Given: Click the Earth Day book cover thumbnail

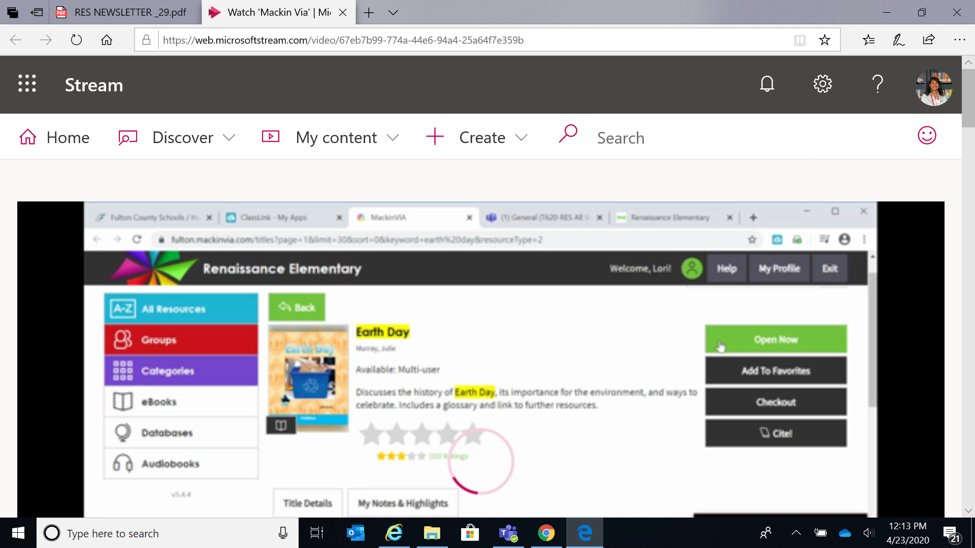Looking at the screenshot, I should 308,377.
